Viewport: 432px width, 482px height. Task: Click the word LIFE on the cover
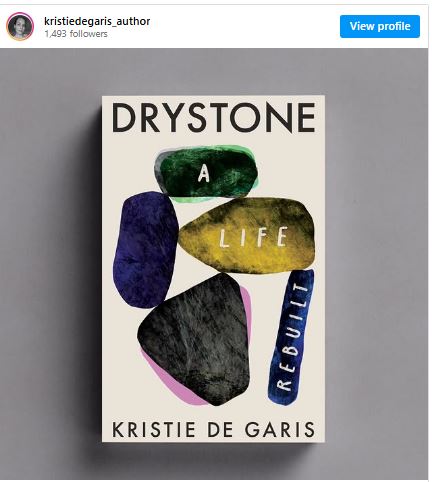click(x=253, y=237)
